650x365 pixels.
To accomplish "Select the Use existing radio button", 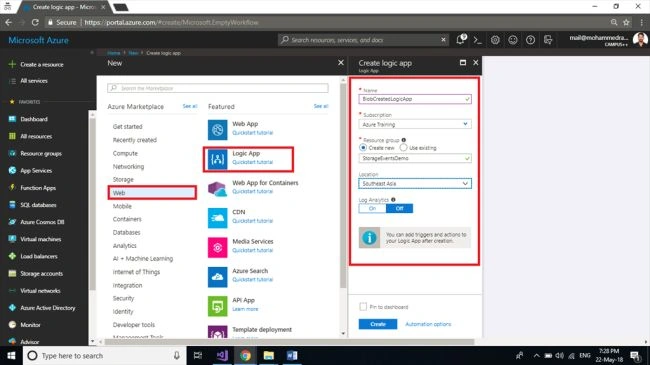I will pos(403,148).
